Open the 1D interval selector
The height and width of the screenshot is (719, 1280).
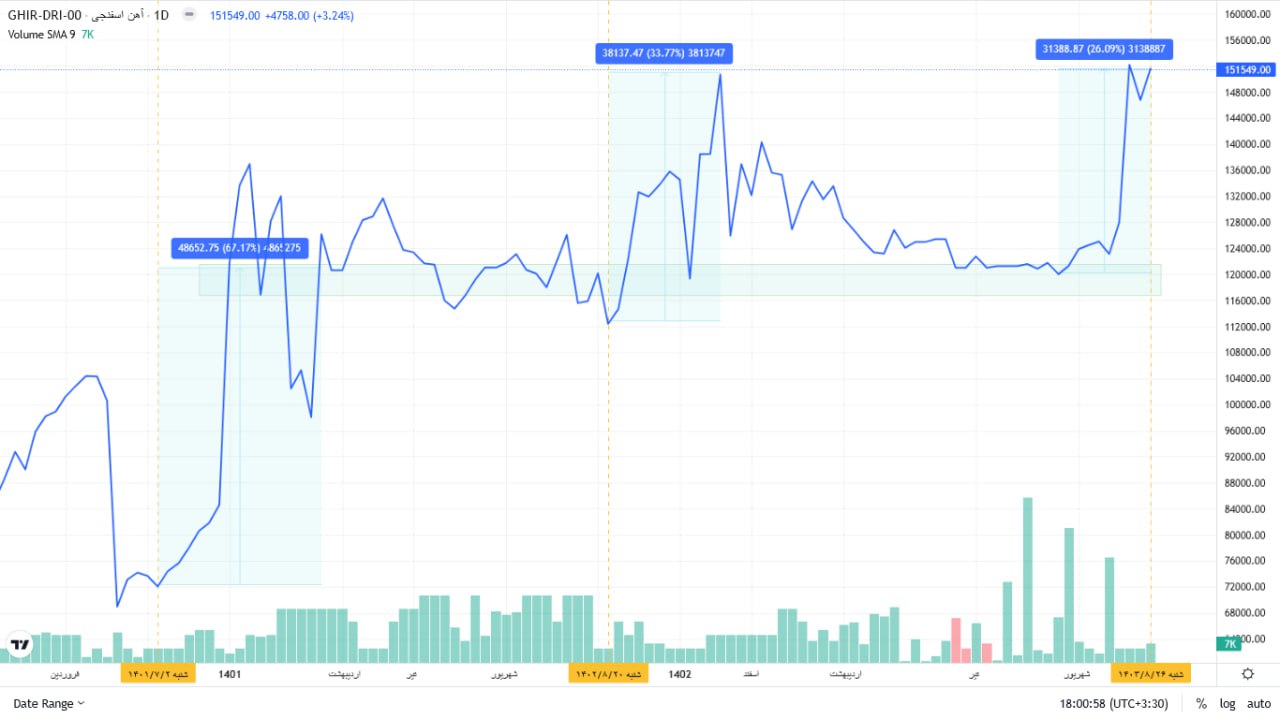[161, 15]
